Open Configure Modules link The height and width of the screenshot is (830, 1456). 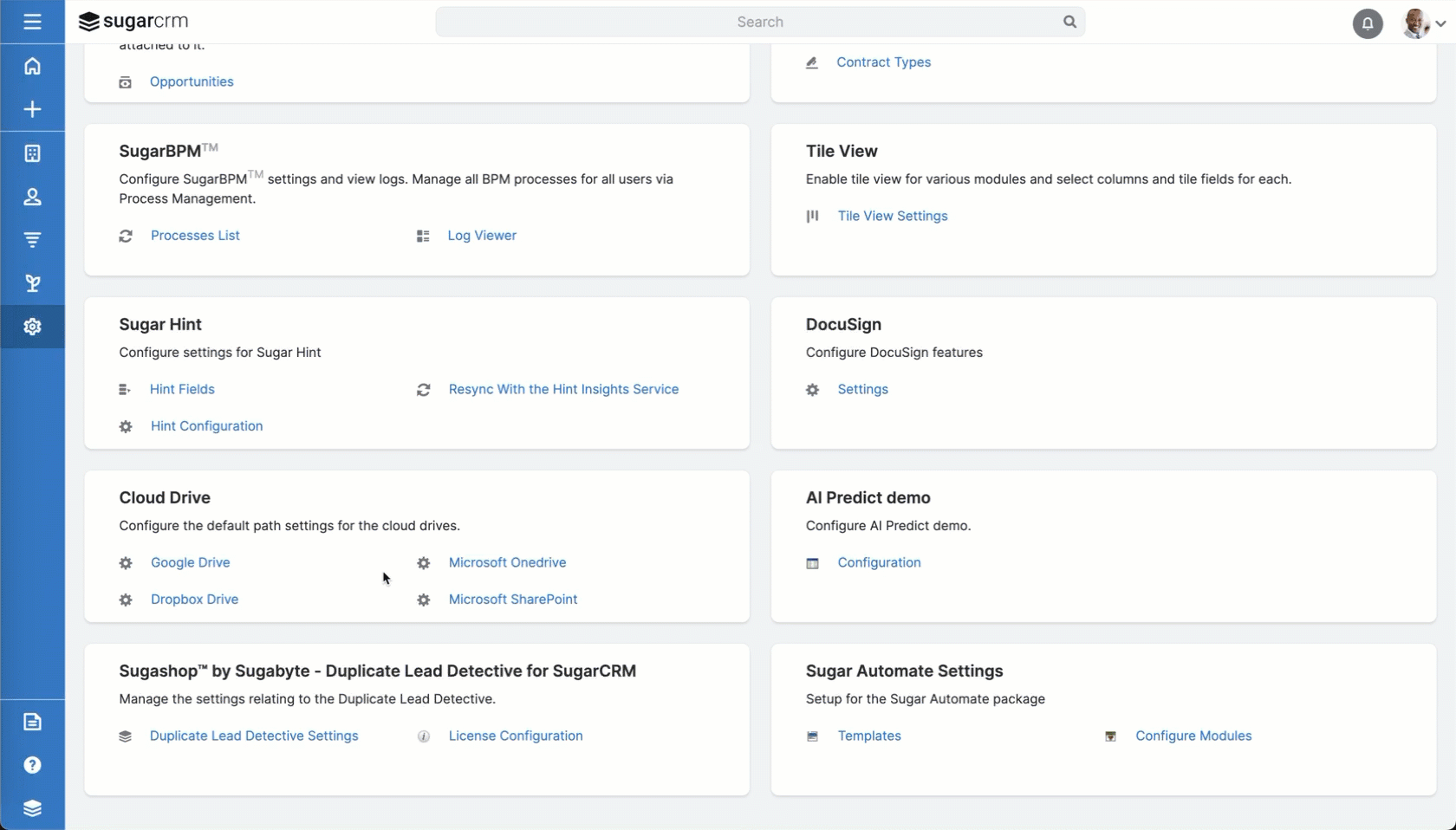pos(1193,736)
